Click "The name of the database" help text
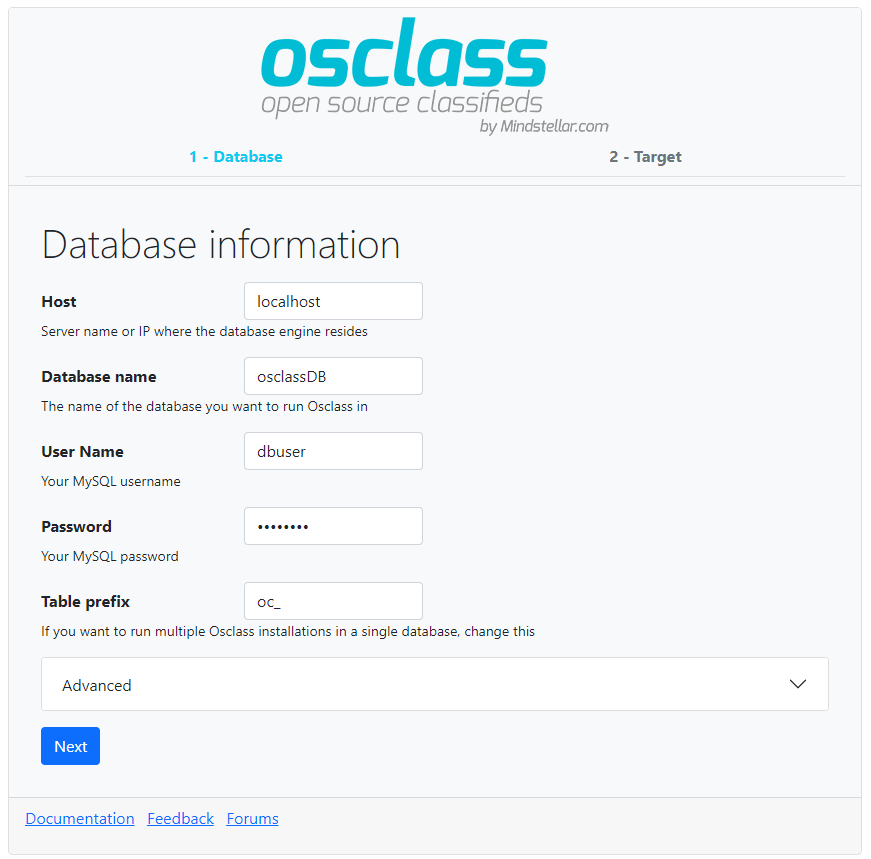This screenshot has height=859, width=871. coord(204,407)
